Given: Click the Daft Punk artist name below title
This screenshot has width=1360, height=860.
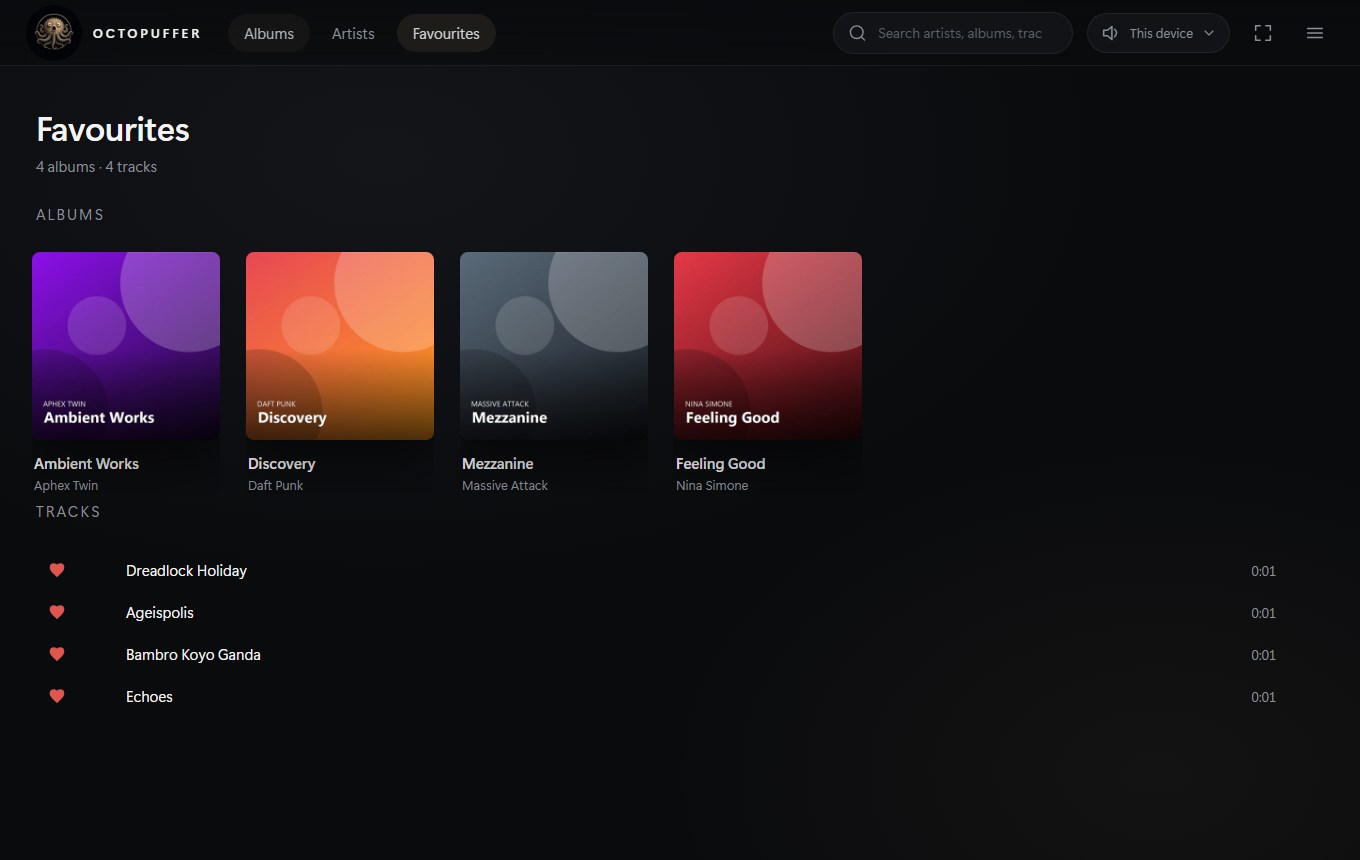Looking at the screenshot, I should coord(275,486).
